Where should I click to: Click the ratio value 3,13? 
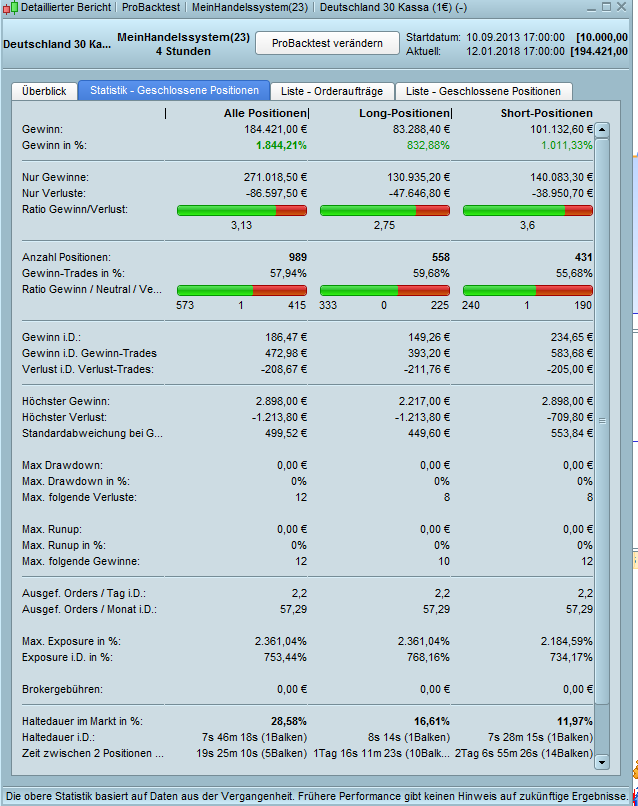pyautogui.click(x=241, y=225)
